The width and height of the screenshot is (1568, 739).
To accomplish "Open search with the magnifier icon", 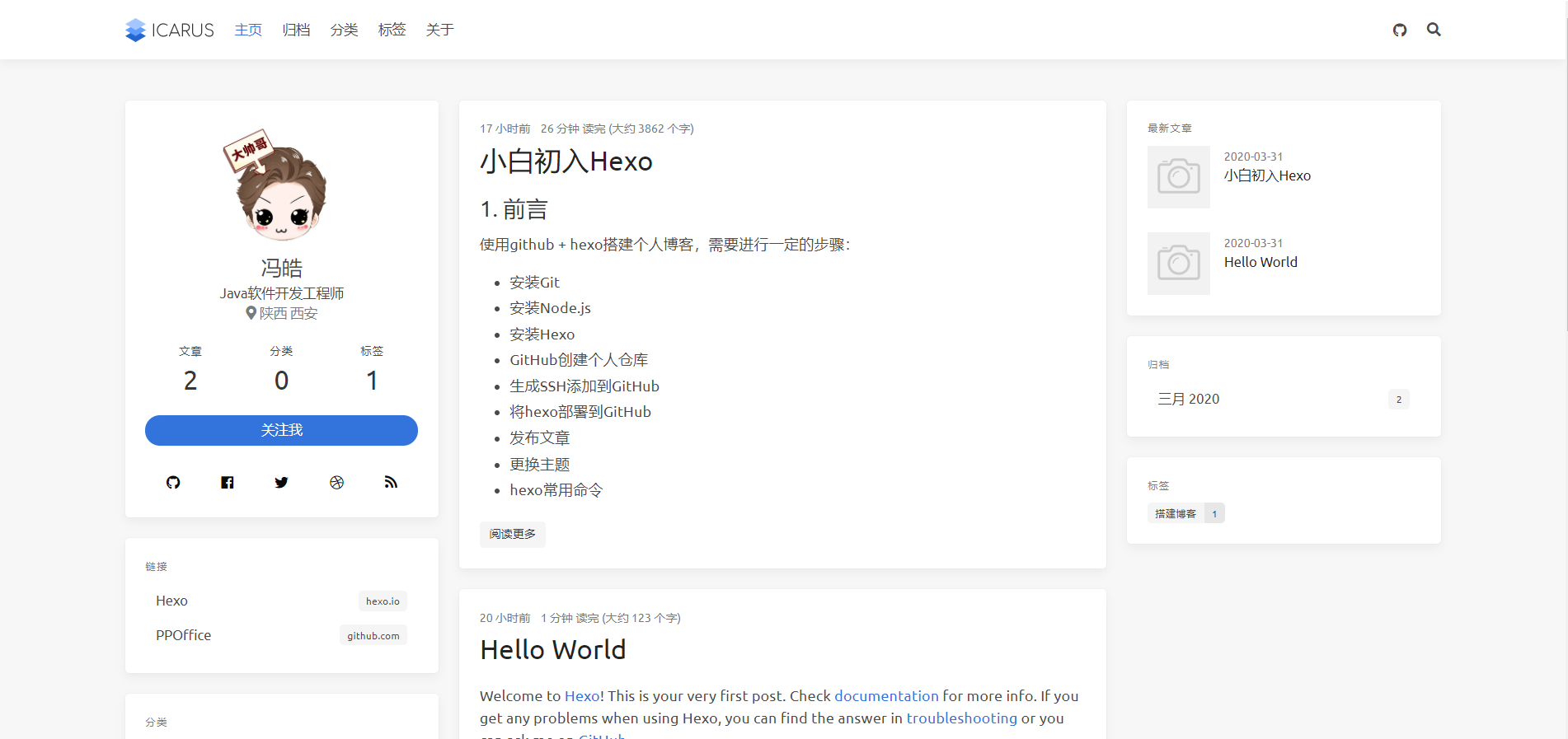I will 1434,30.
